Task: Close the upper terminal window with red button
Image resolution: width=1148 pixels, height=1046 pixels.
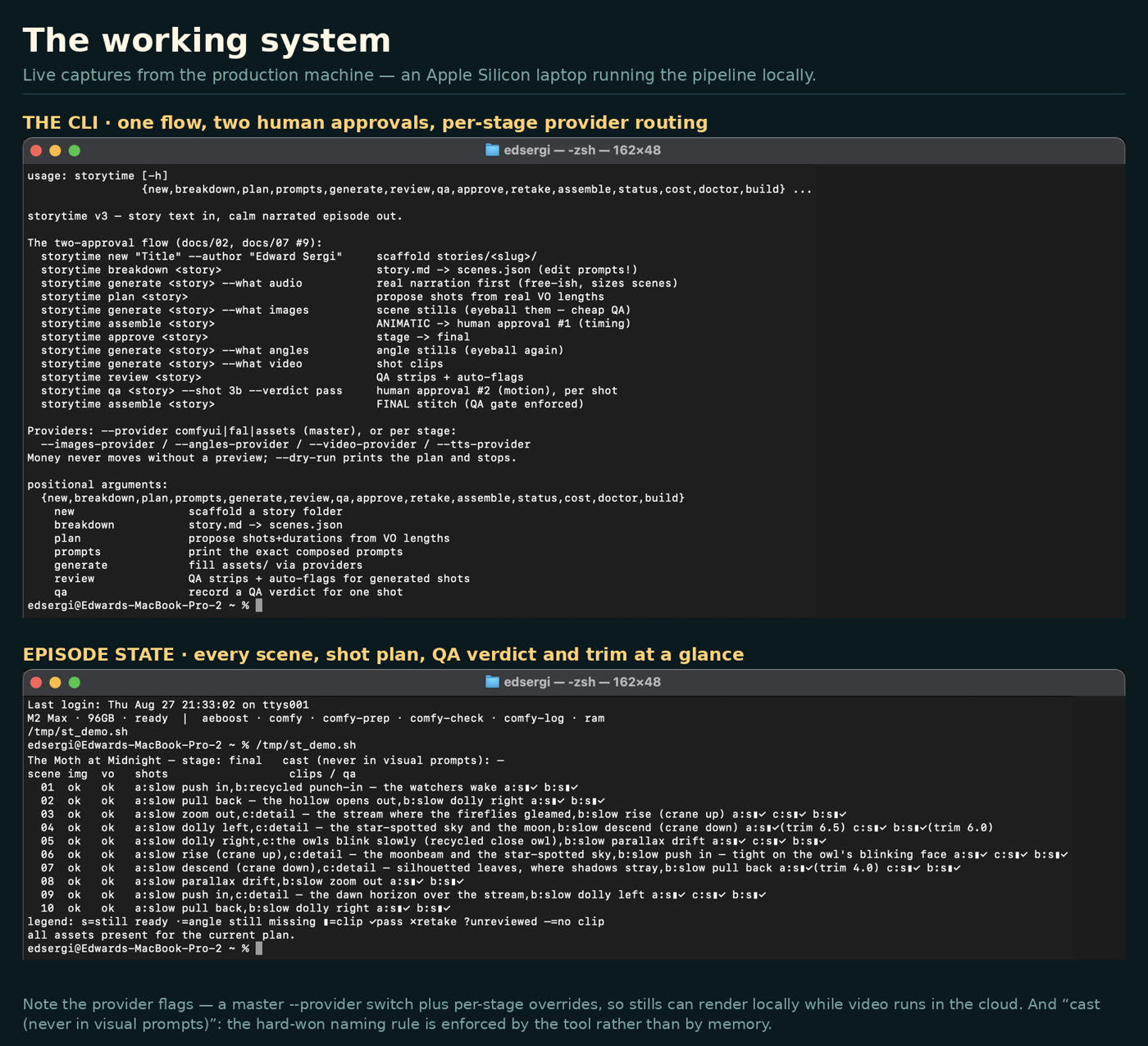Action: coord(36,150)
